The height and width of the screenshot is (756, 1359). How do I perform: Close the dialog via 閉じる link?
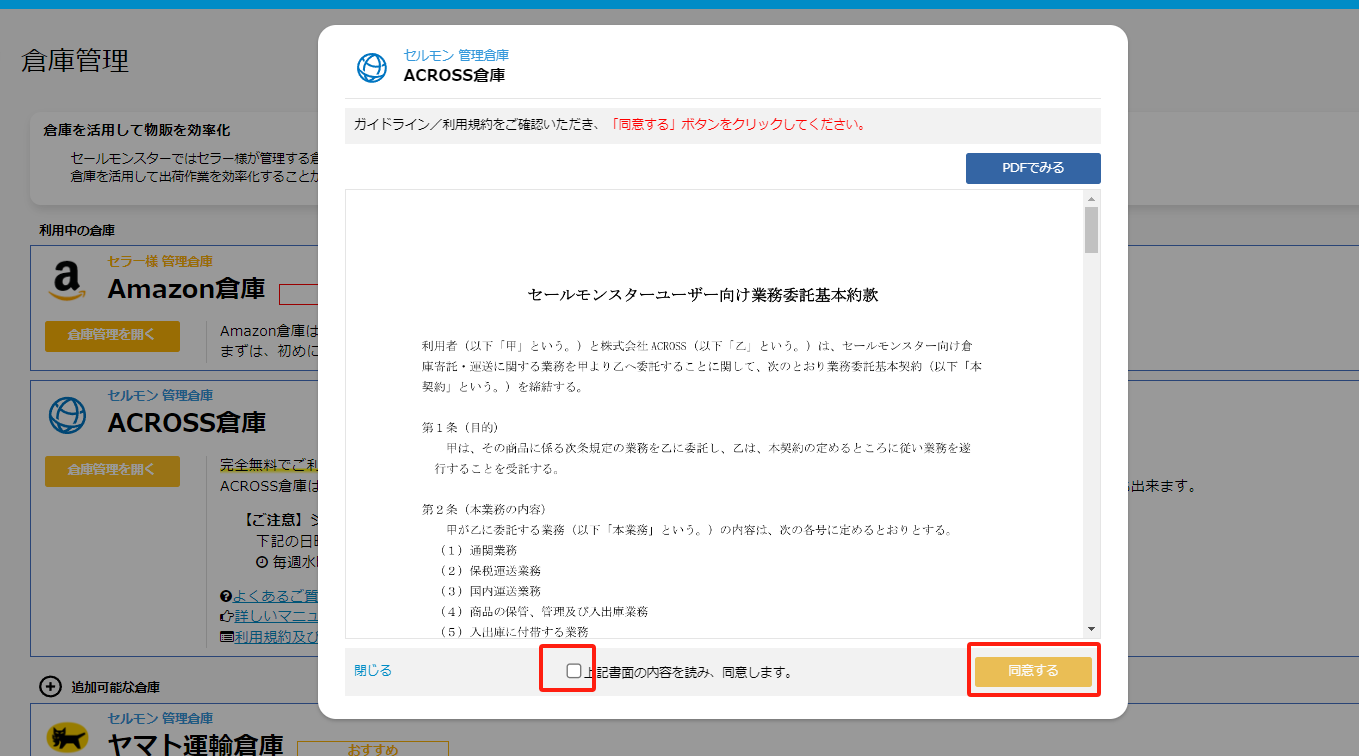click(373, 670)
